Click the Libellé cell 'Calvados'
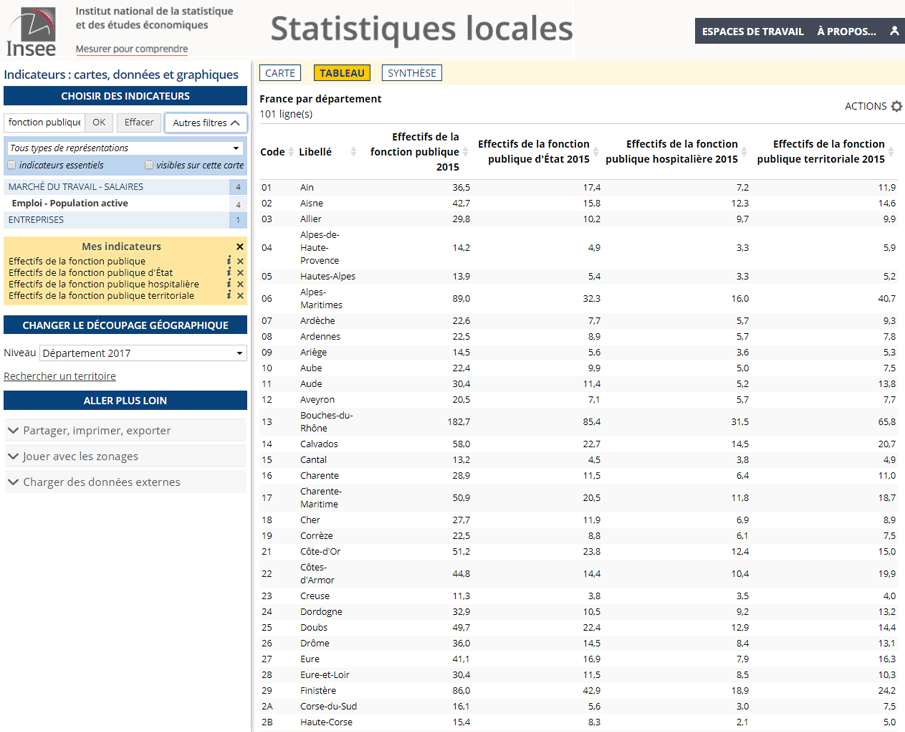 319,444
